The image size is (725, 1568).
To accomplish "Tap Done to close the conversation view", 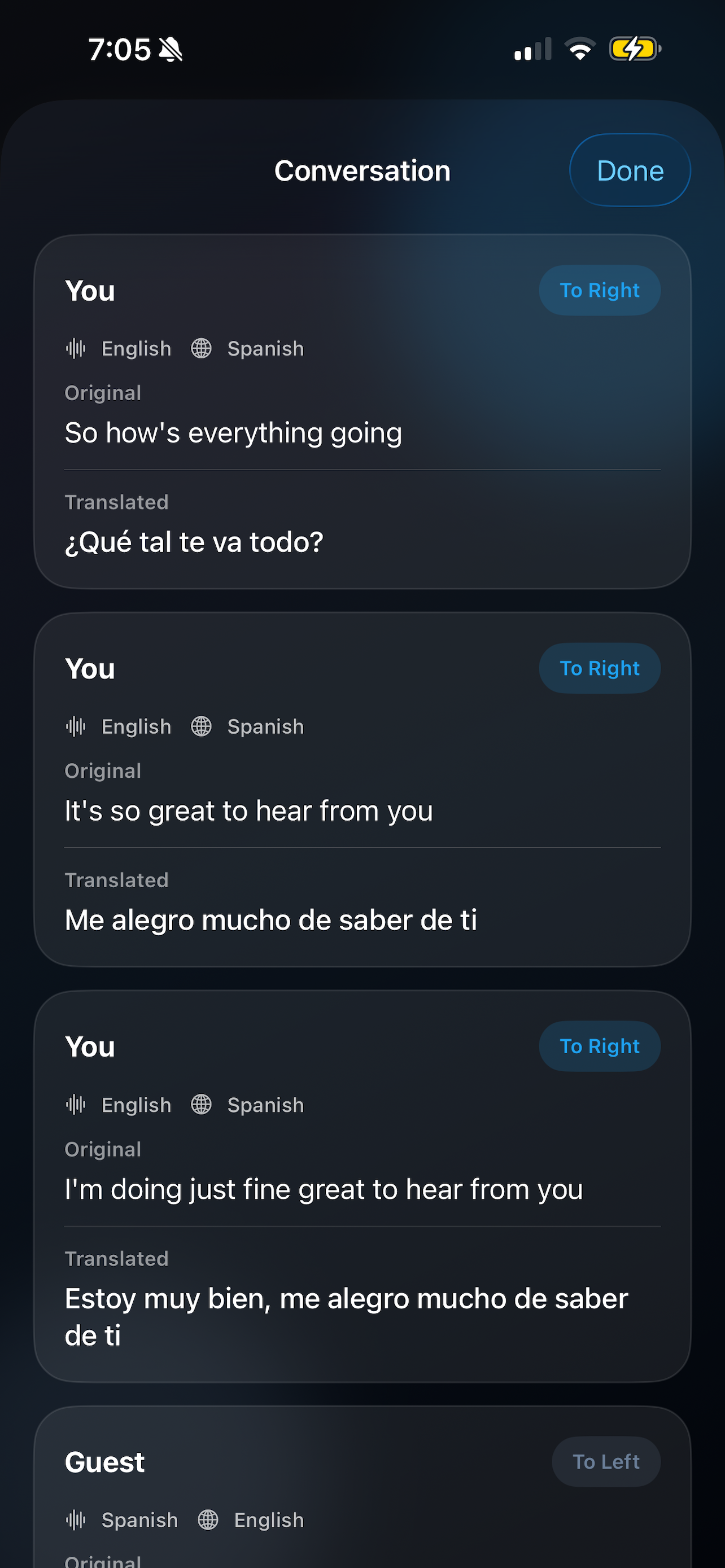I will (x=630, y=170).
